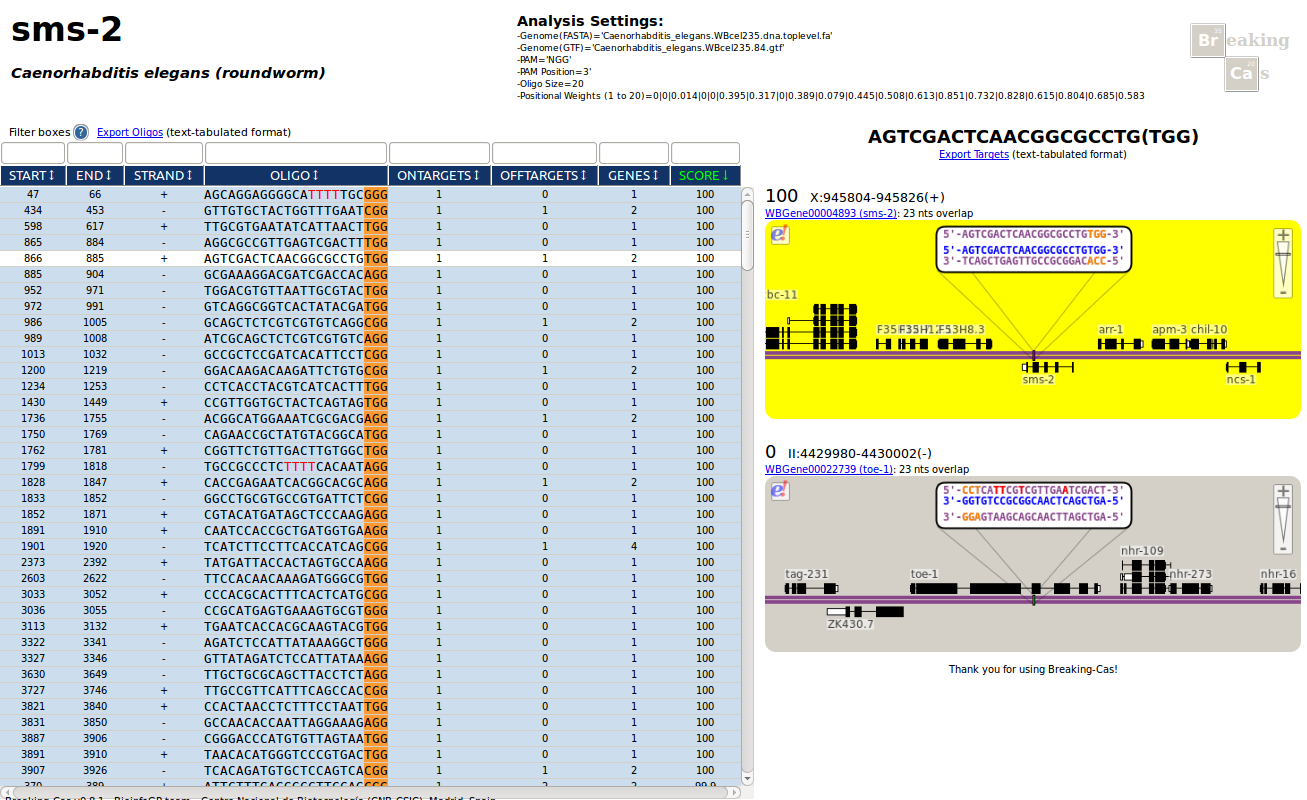Viewport: 1307px width, 800px height.
Task: Click chil-10 gene label in genome view
Action: (1209, 329)
